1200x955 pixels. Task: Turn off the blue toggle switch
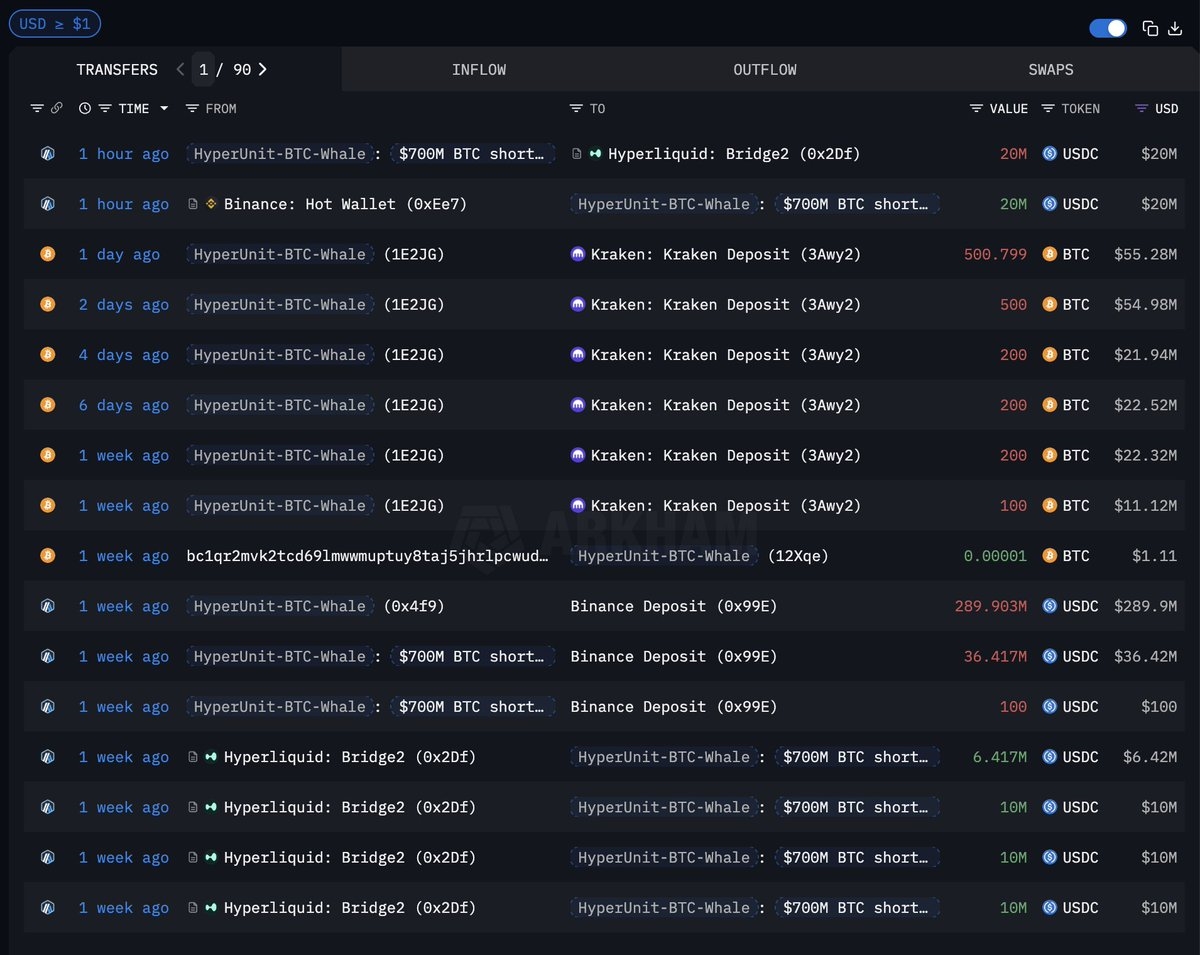pos(1108,28)
